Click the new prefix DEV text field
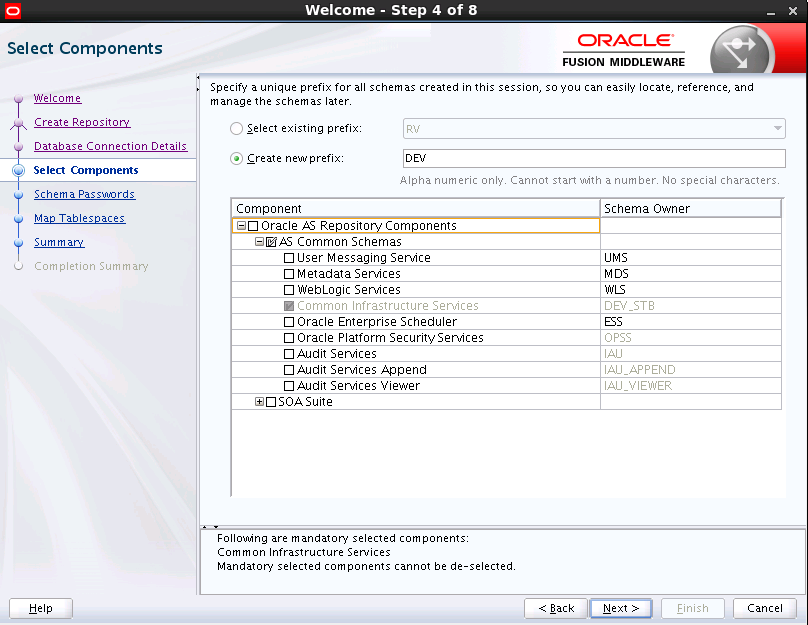 (x=594, y=158)
